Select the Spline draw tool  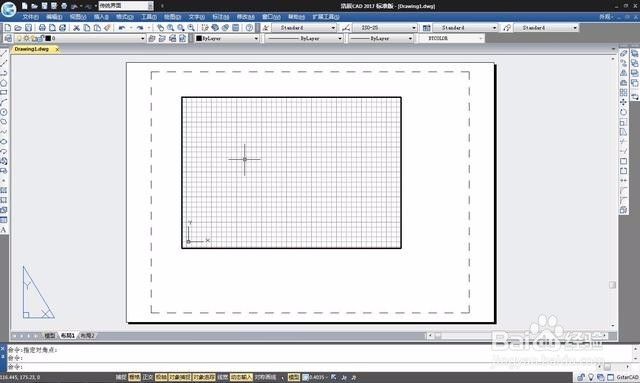click(4, 131)
